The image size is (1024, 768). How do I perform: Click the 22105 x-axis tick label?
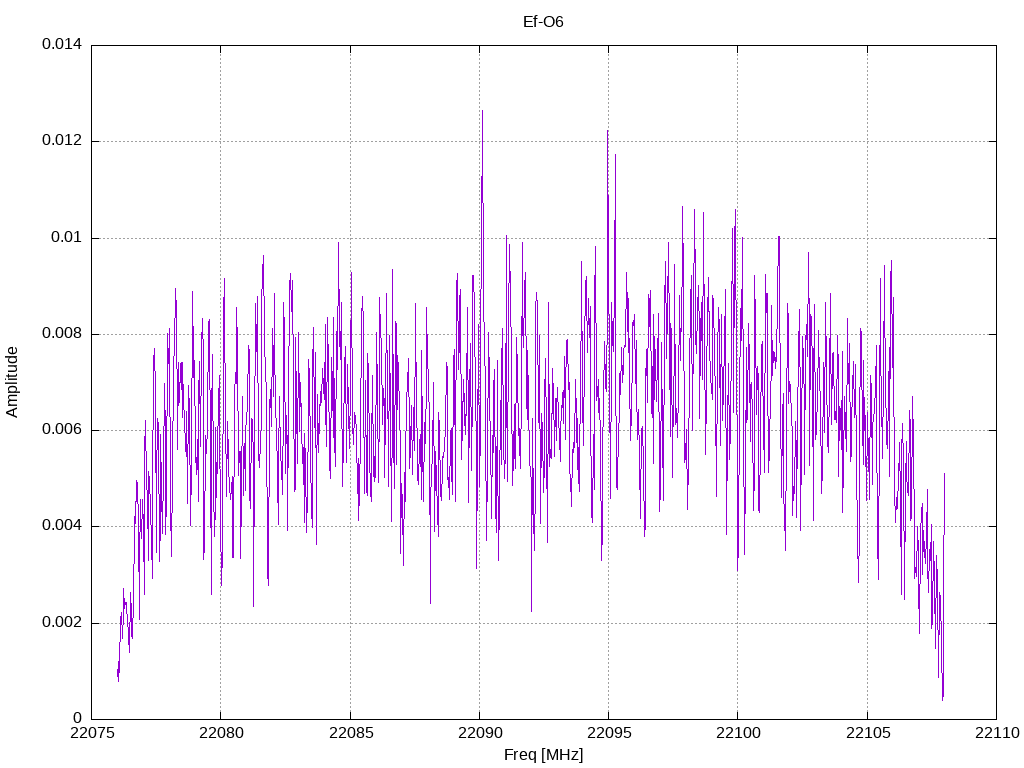[x=868, y=733]
